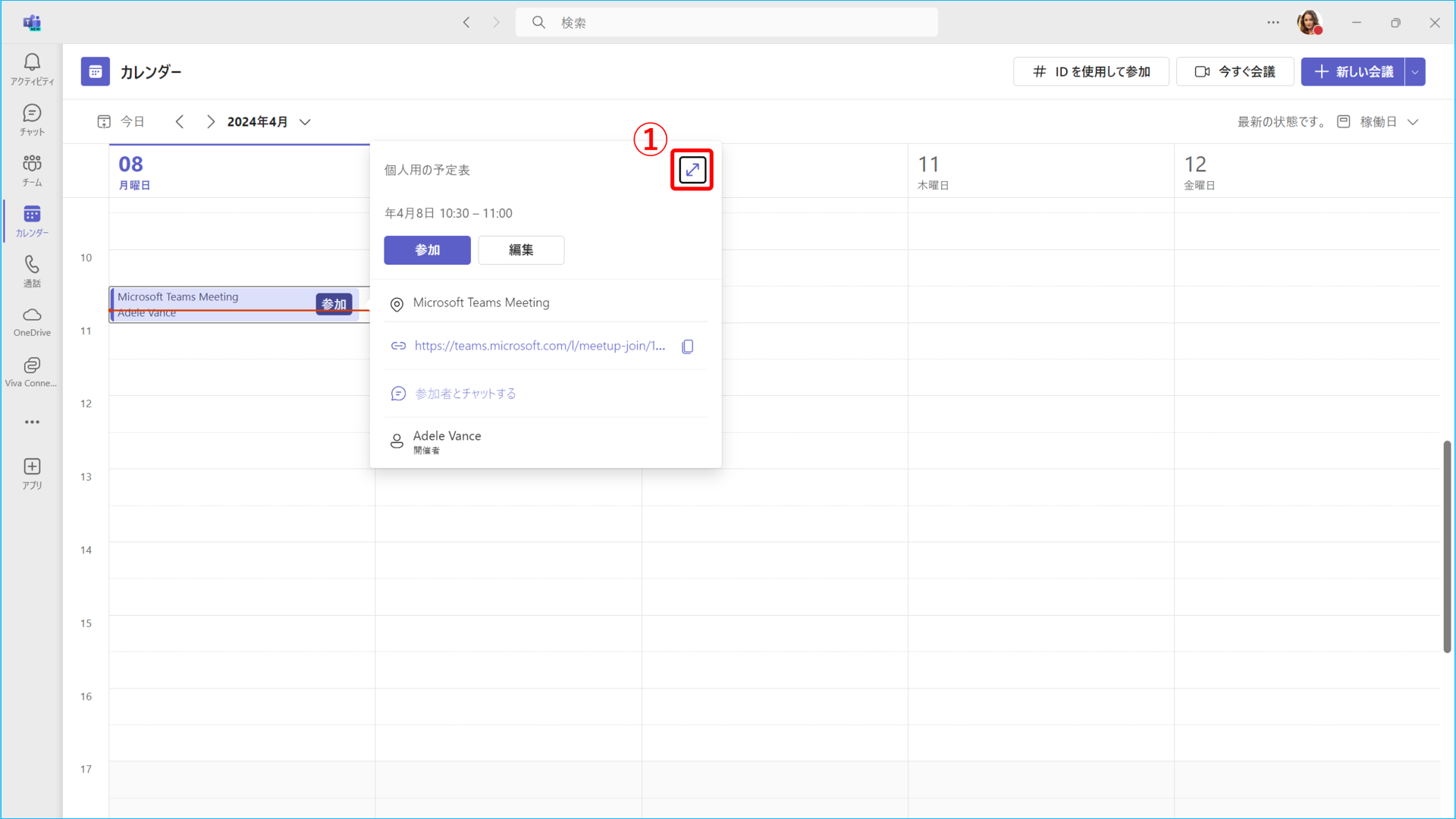Click the 参加 button in the popup

[x=427, y=250]
